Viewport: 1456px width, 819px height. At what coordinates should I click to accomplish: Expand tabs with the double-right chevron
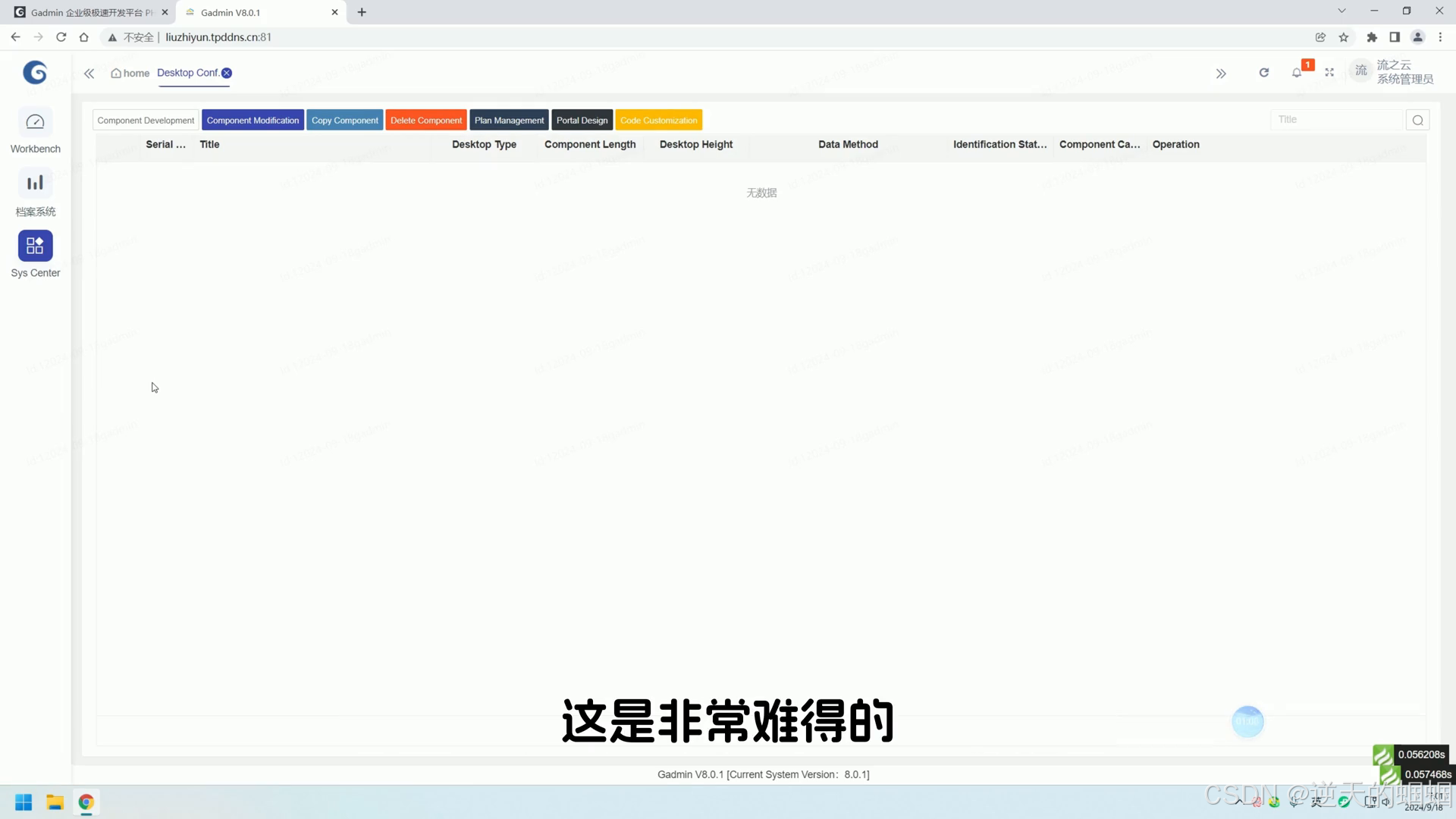[x=1221, y=74]
